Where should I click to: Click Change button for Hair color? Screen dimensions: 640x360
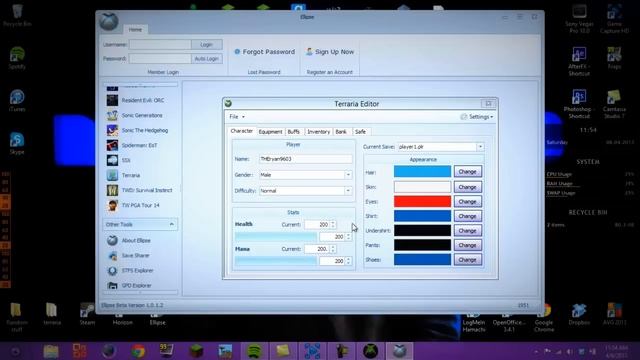click(x=468, y=172)
